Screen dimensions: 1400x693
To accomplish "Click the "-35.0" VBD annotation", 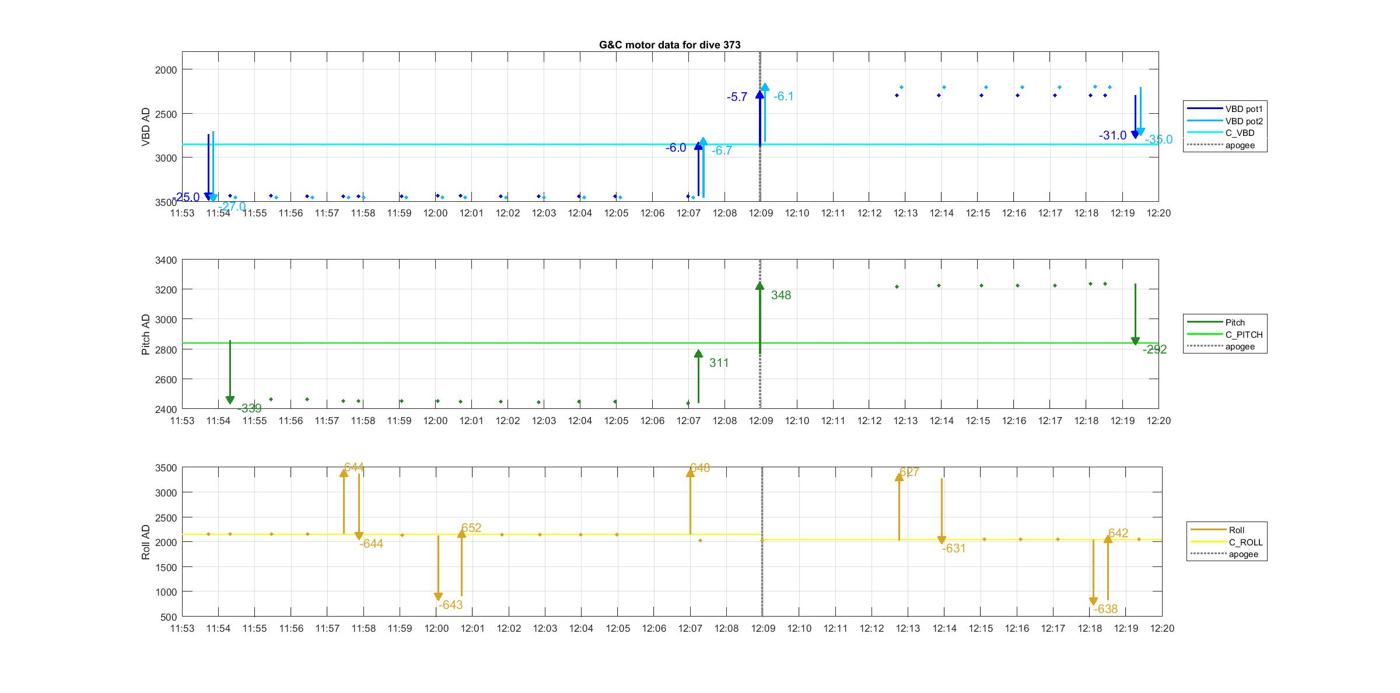I will pos(1159,140).
